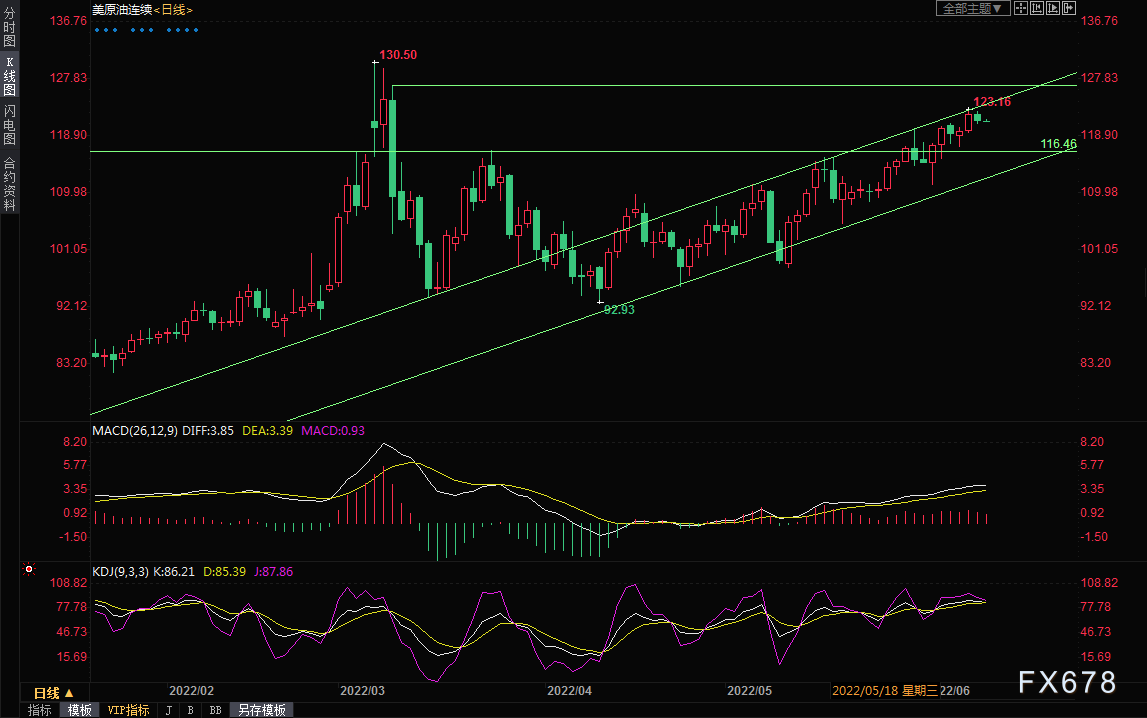Click the MACD:0.93 value
Screen dimensions: 1147x718
(333, 431)
